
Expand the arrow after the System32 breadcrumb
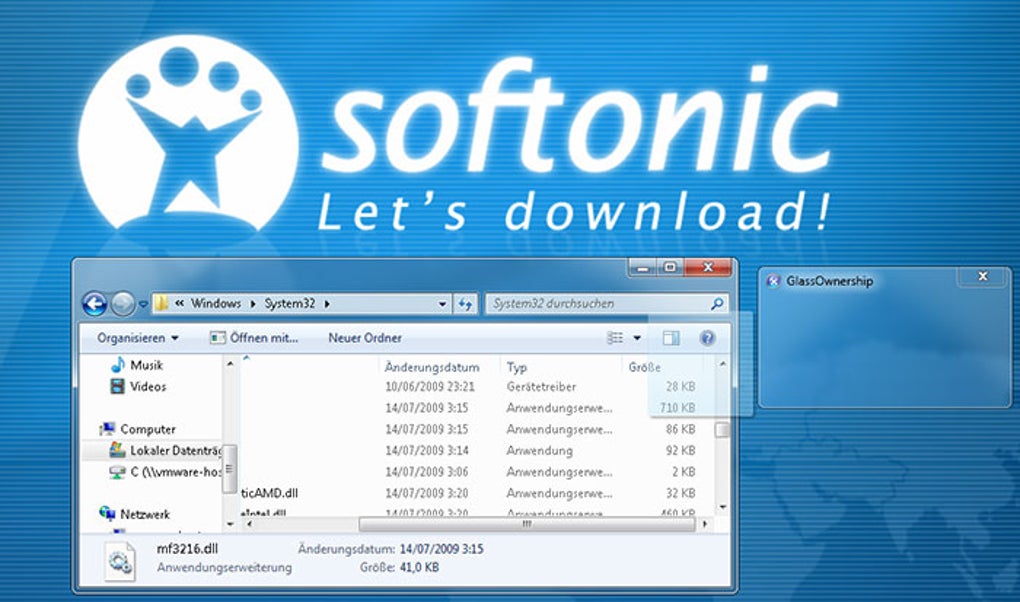tap(327, 304)
